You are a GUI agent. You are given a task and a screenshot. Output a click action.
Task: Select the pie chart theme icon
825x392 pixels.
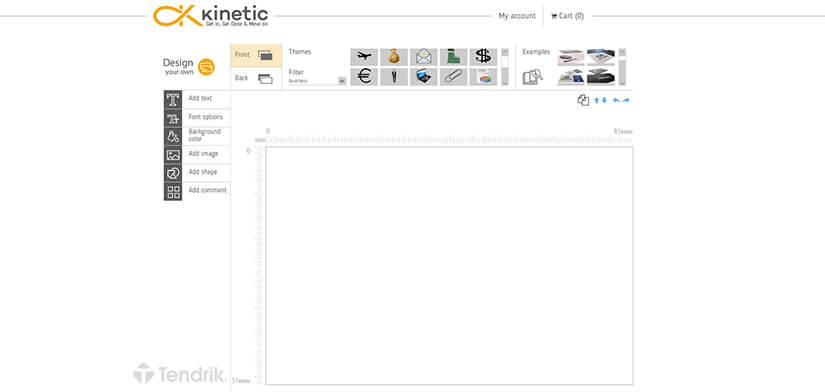coord(483,76)
